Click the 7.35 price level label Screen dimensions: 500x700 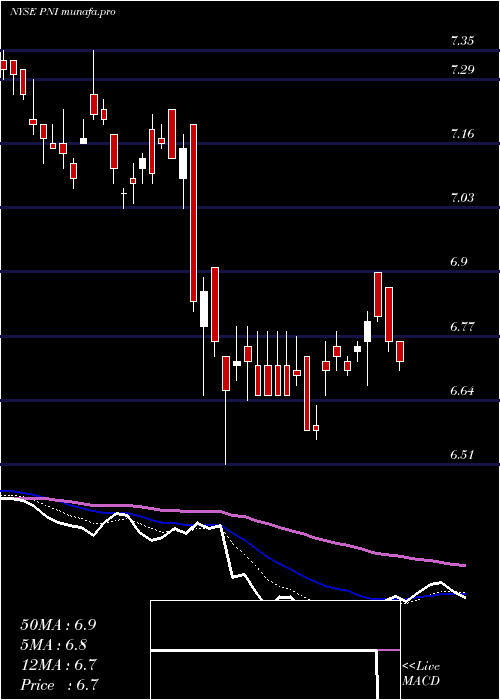point(462,42)
